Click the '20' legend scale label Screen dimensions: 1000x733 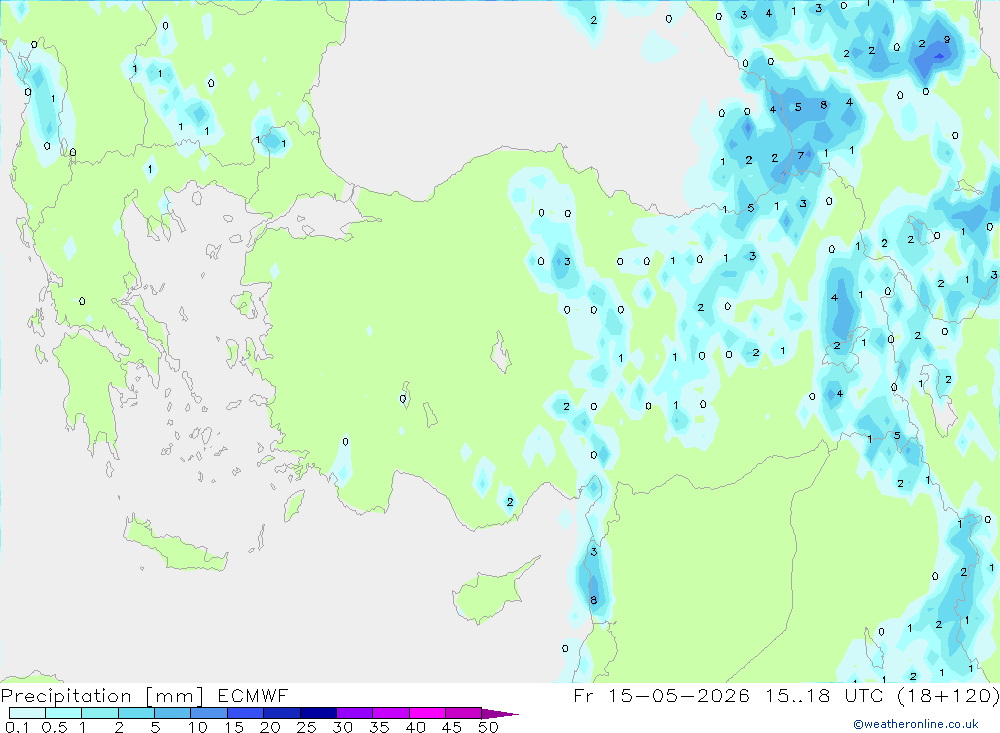coord(270,727)
